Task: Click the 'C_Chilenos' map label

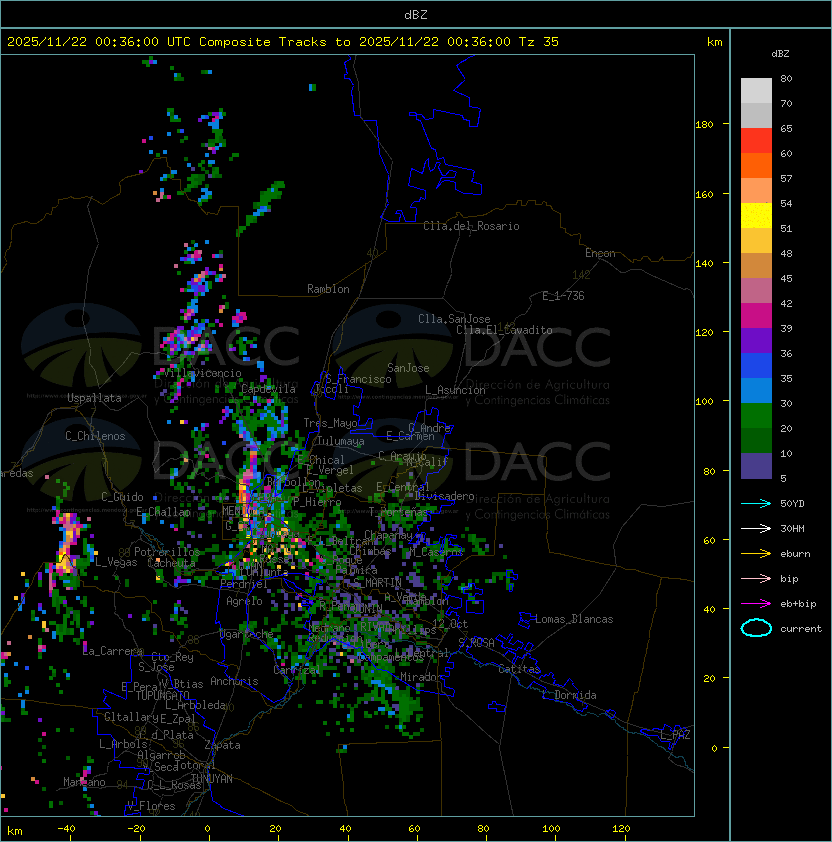Action: click(x=95, y=436)
